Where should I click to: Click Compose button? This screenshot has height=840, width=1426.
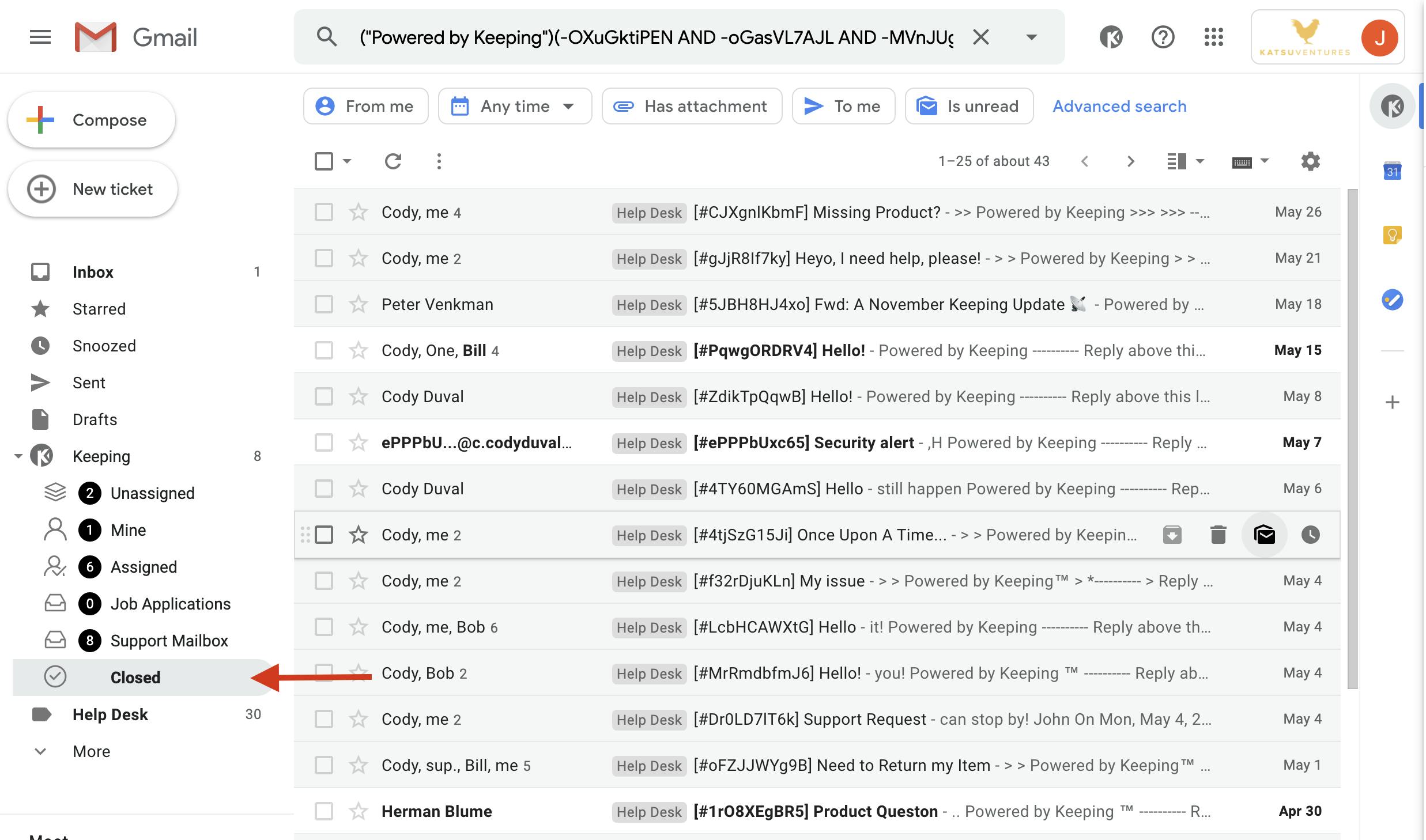pos(92,120)
